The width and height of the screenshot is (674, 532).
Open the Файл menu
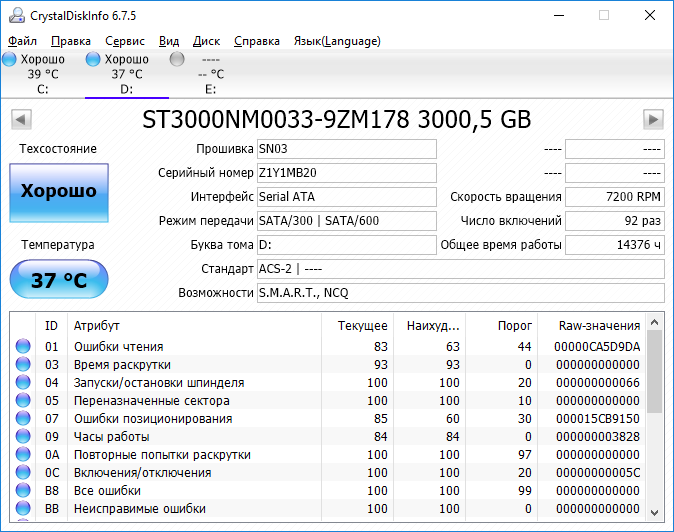(x=22, y=41)
